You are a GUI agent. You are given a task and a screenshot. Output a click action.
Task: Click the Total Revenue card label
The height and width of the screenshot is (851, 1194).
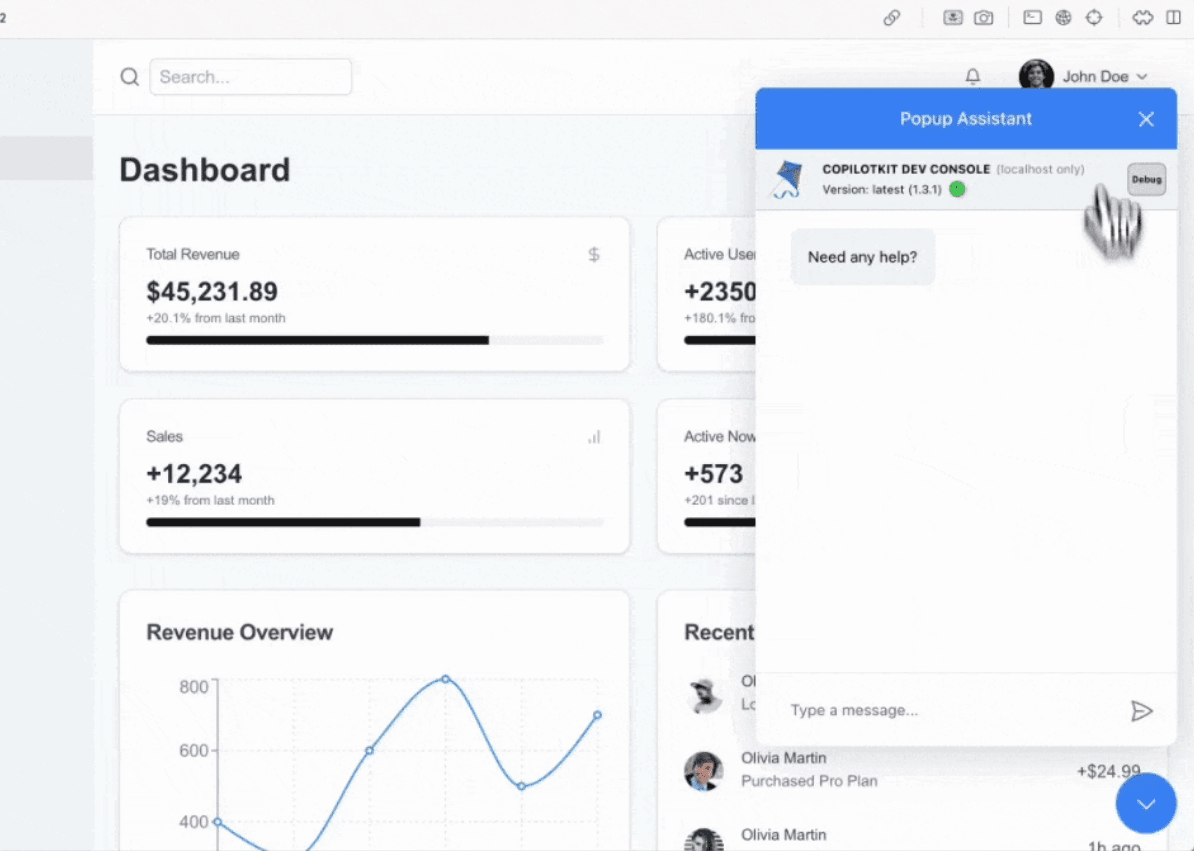(193, 254)
